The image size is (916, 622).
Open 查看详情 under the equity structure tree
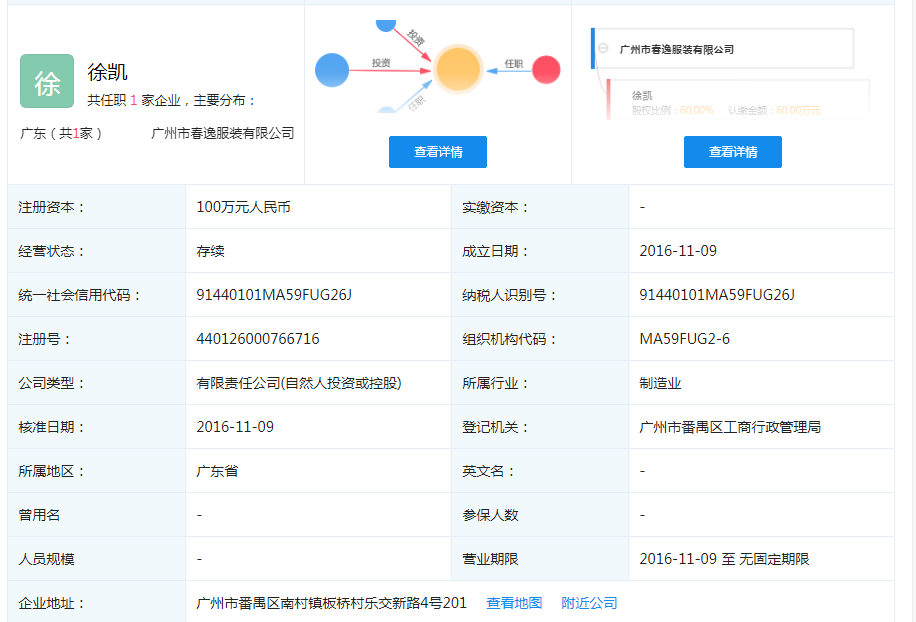(733, 152)
